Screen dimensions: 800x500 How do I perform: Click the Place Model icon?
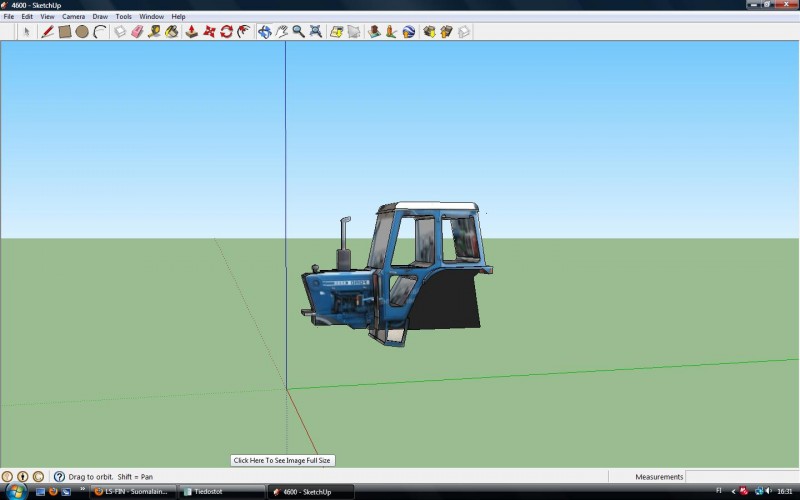point(374,32)
